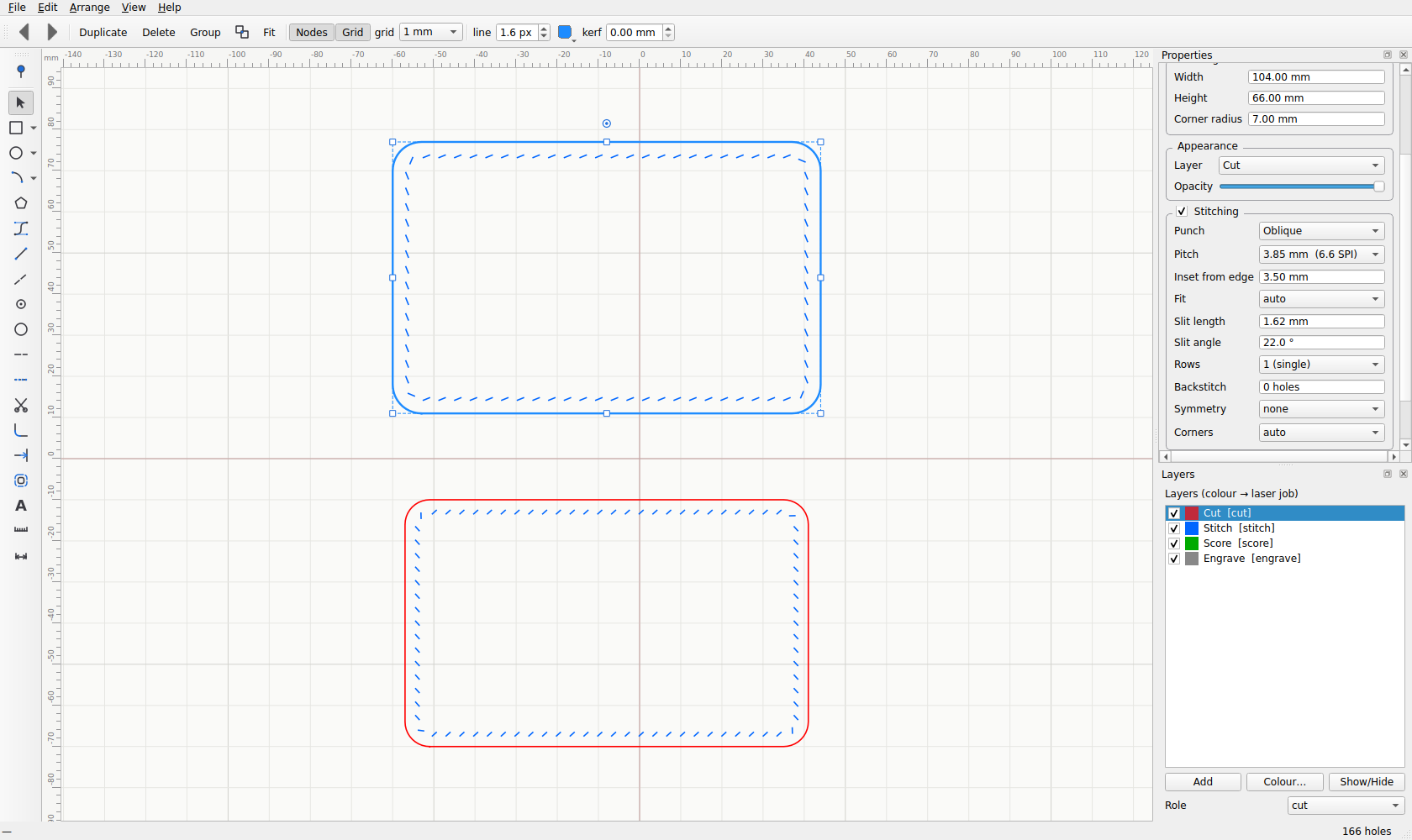Select the offset outline tool
1412x840 pixels.
click(x=21, y=480)
